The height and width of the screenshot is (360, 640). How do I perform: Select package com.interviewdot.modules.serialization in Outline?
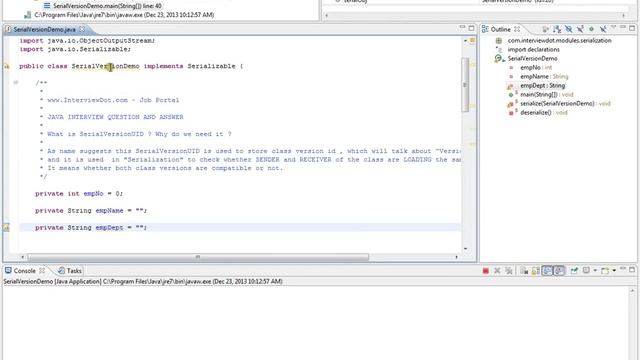coord(559,40)
